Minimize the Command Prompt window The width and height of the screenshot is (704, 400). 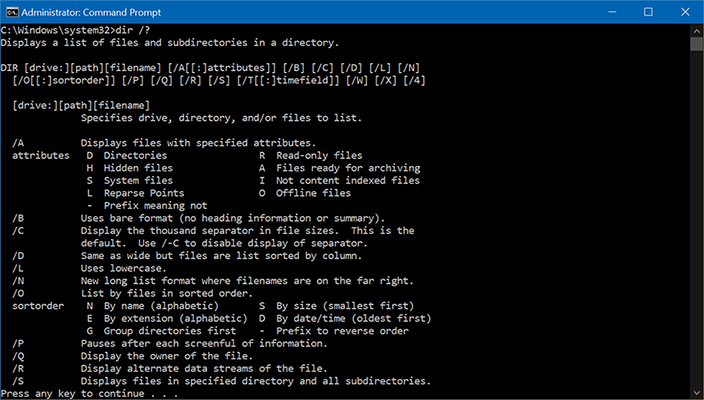click(602, 12)
